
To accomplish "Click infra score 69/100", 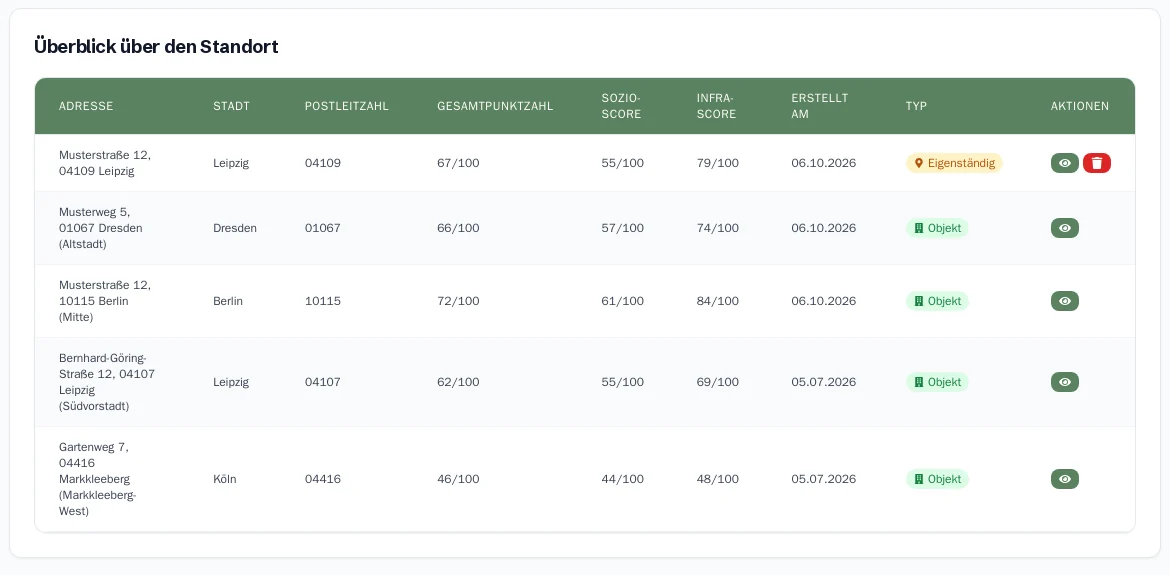I will click(x=718, y=382).
